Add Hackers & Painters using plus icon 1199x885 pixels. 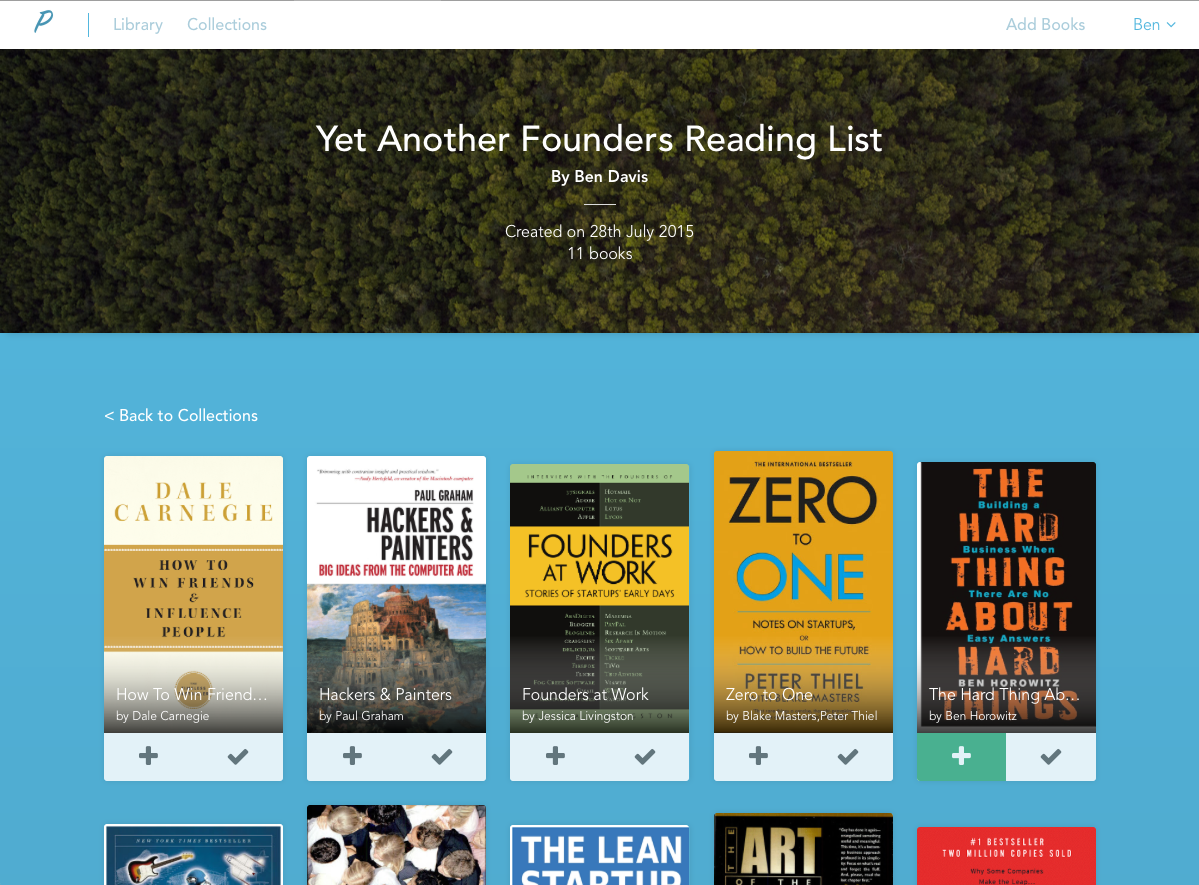click(352, 756)
